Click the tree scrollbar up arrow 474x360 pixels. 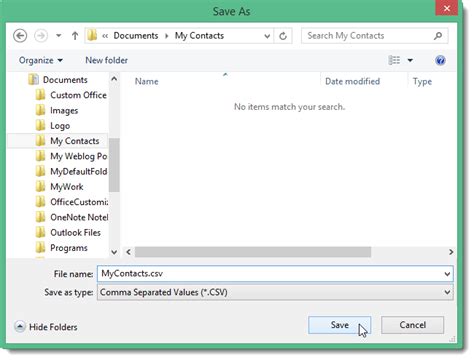tap(114, 79)
